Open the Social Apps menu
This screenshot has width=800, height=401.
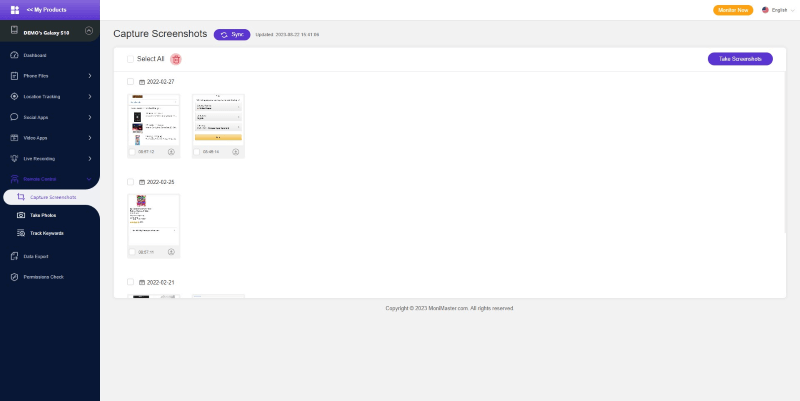(50, 117)
